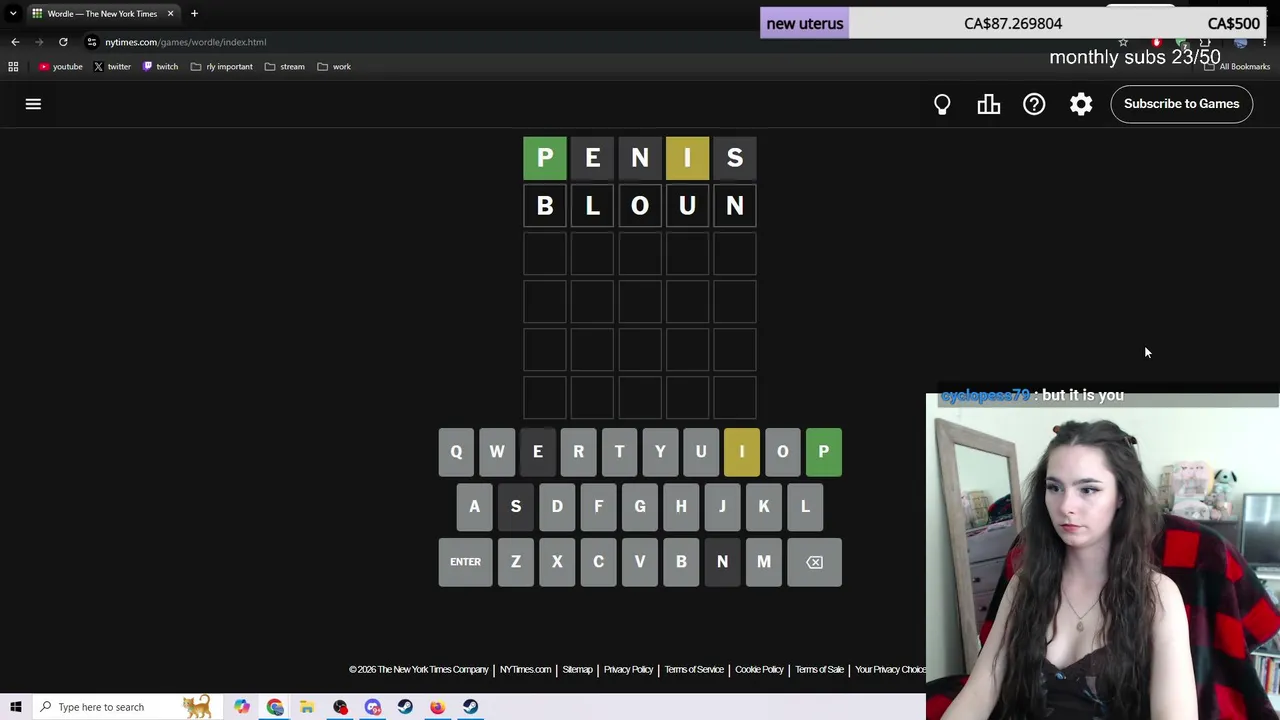Tap the G key on the Wordle keyboard
1280x720 pixels.
click(x=640, y=506)
